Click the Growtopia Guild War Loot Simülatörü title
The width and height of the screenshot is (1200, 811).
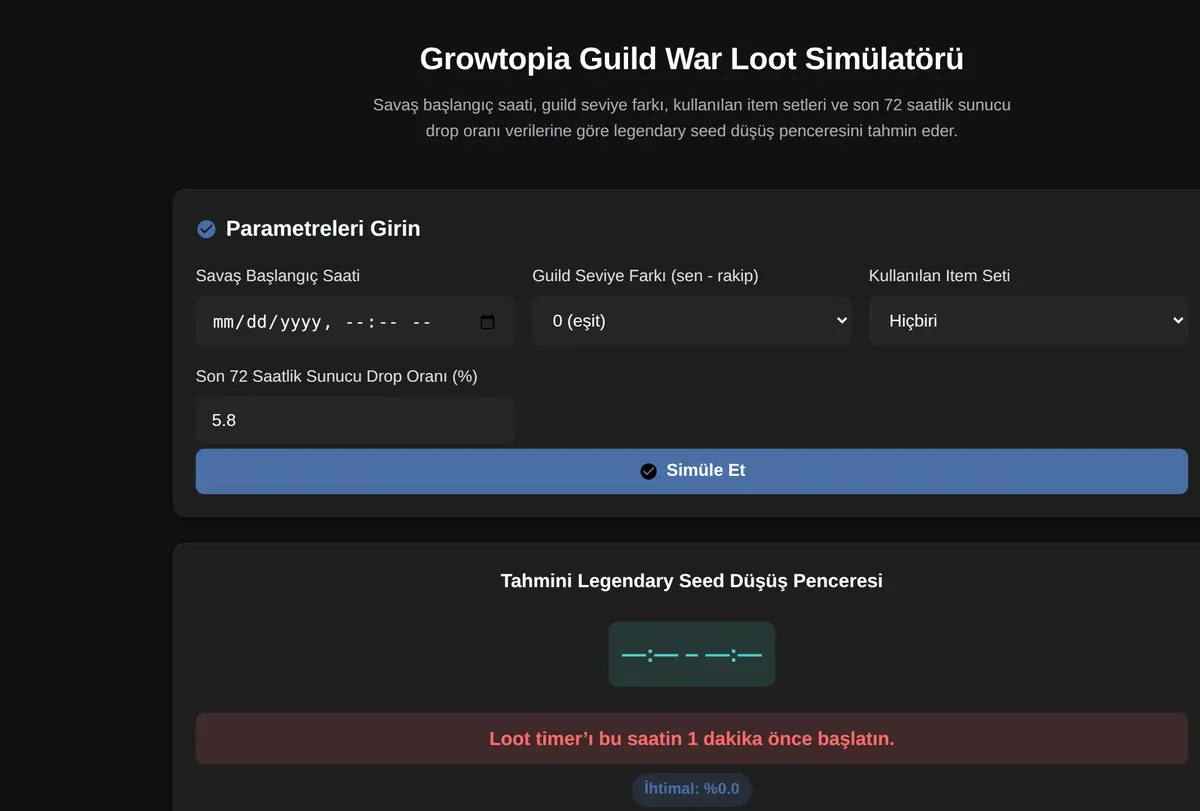(x=692, y=58)
